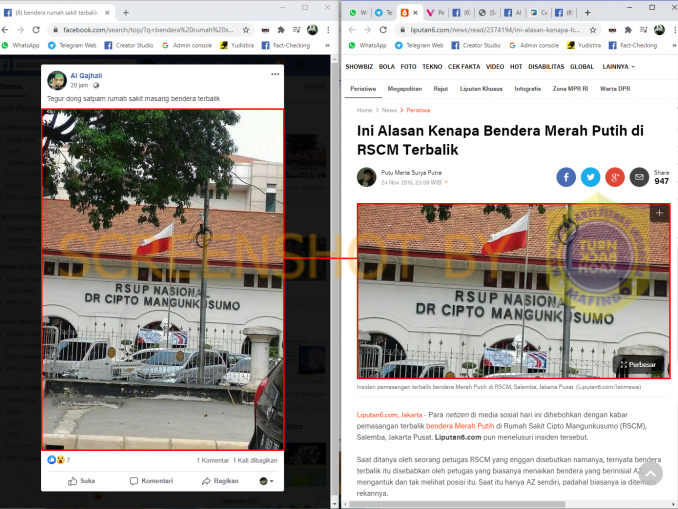Select Infografis sub-tab on liputan6
The width and height of the screenshot is (678, 509).
tap(528, 89)
